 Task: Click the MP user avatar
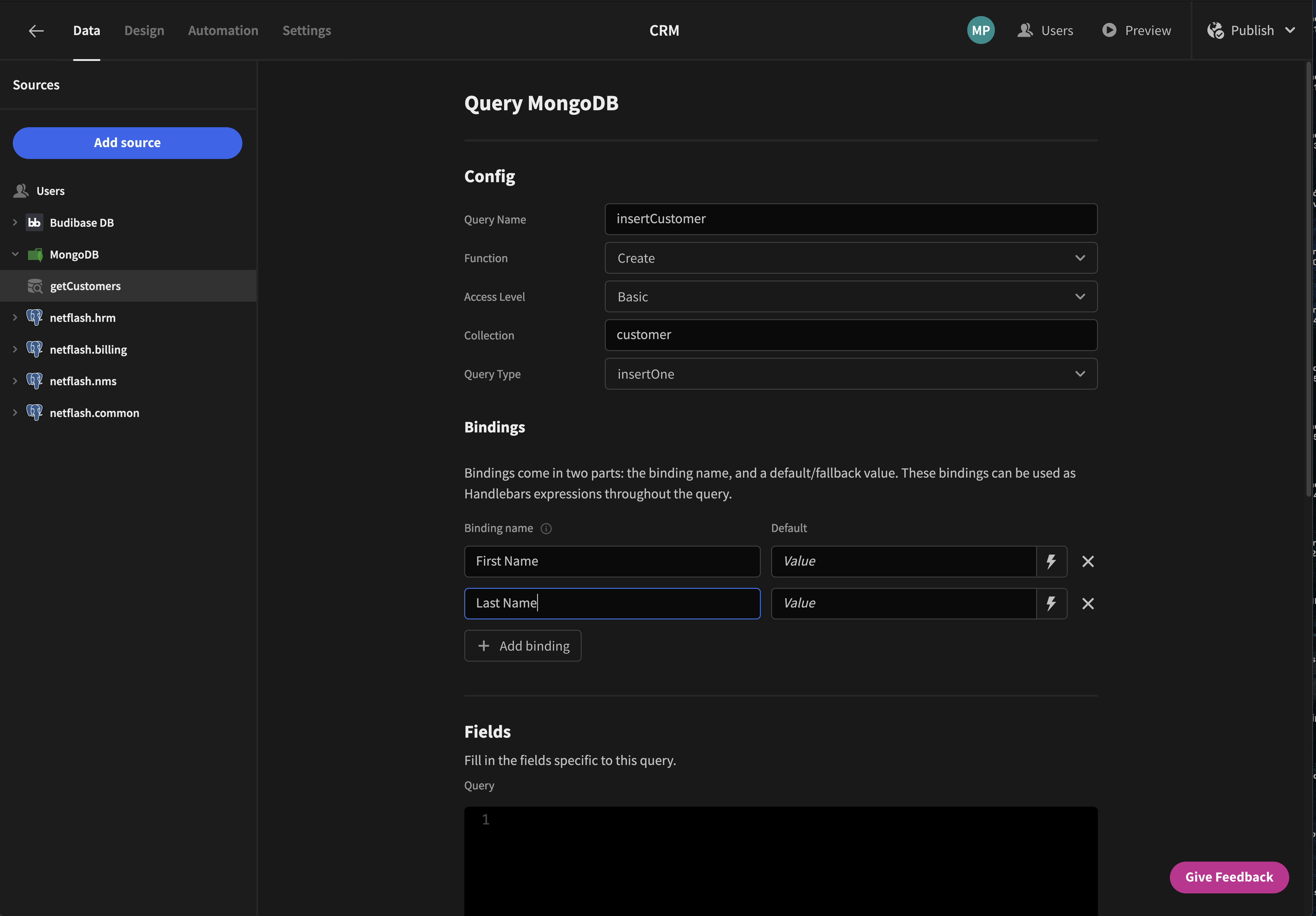981,30
